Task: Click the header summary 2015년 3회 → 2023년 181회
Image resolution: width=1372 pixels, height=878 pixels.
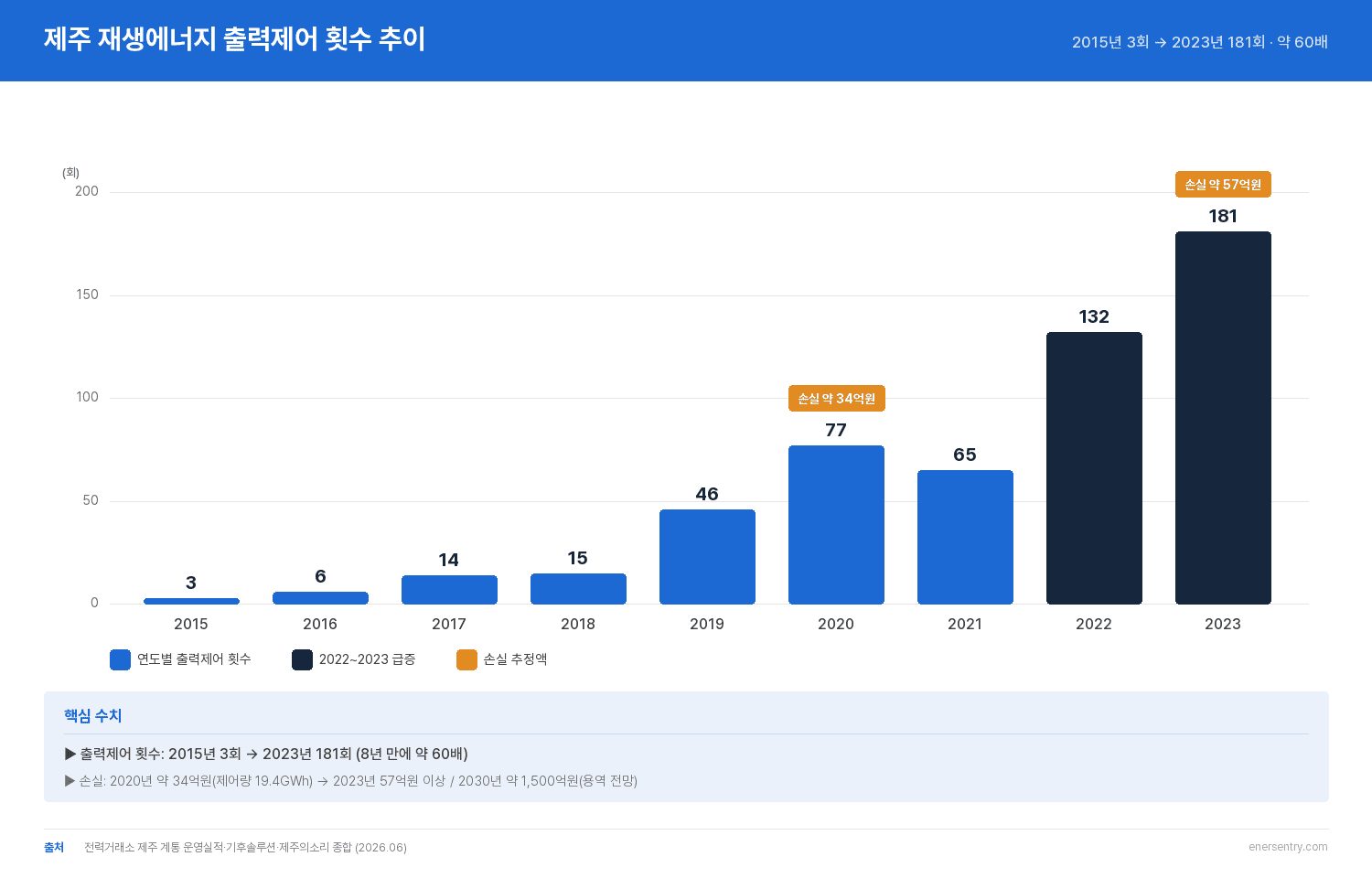Action: click(x=1168, y=42)
